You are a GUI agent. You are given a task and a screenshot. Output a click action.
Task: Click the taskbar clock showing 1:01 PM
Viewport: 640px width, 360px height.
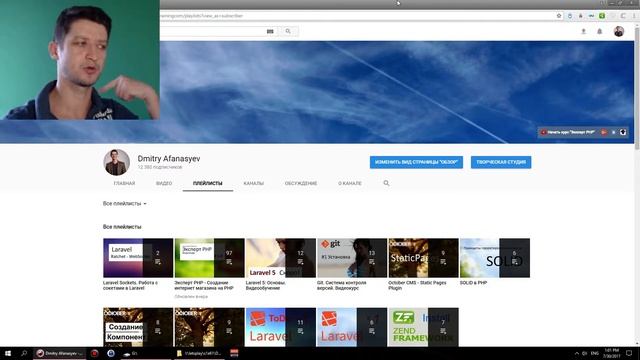[611, 353]
